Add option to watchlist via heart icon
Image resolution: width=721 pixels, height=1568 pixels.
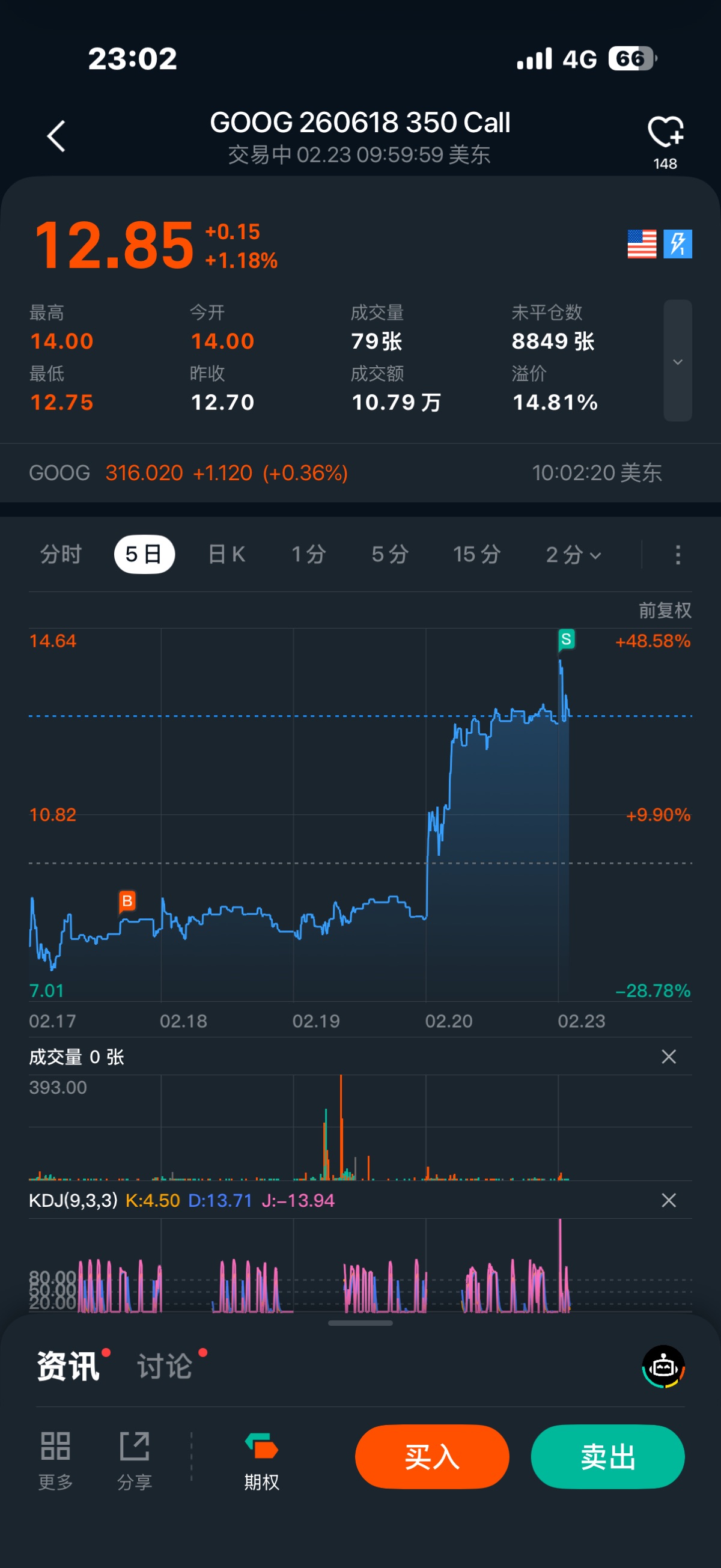click(665, 132)
